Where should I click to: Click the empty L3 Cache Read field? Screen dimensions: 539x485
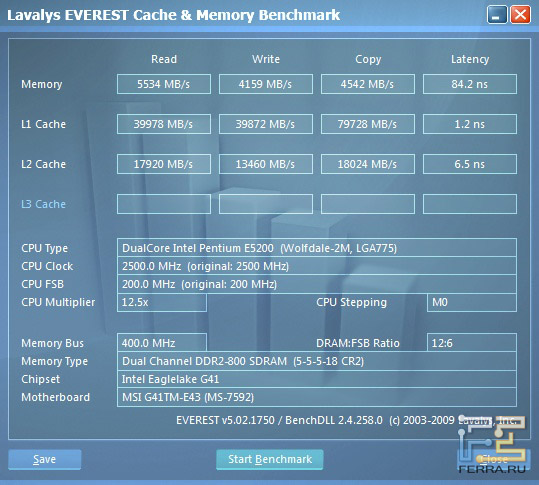(x=164, y=204)
